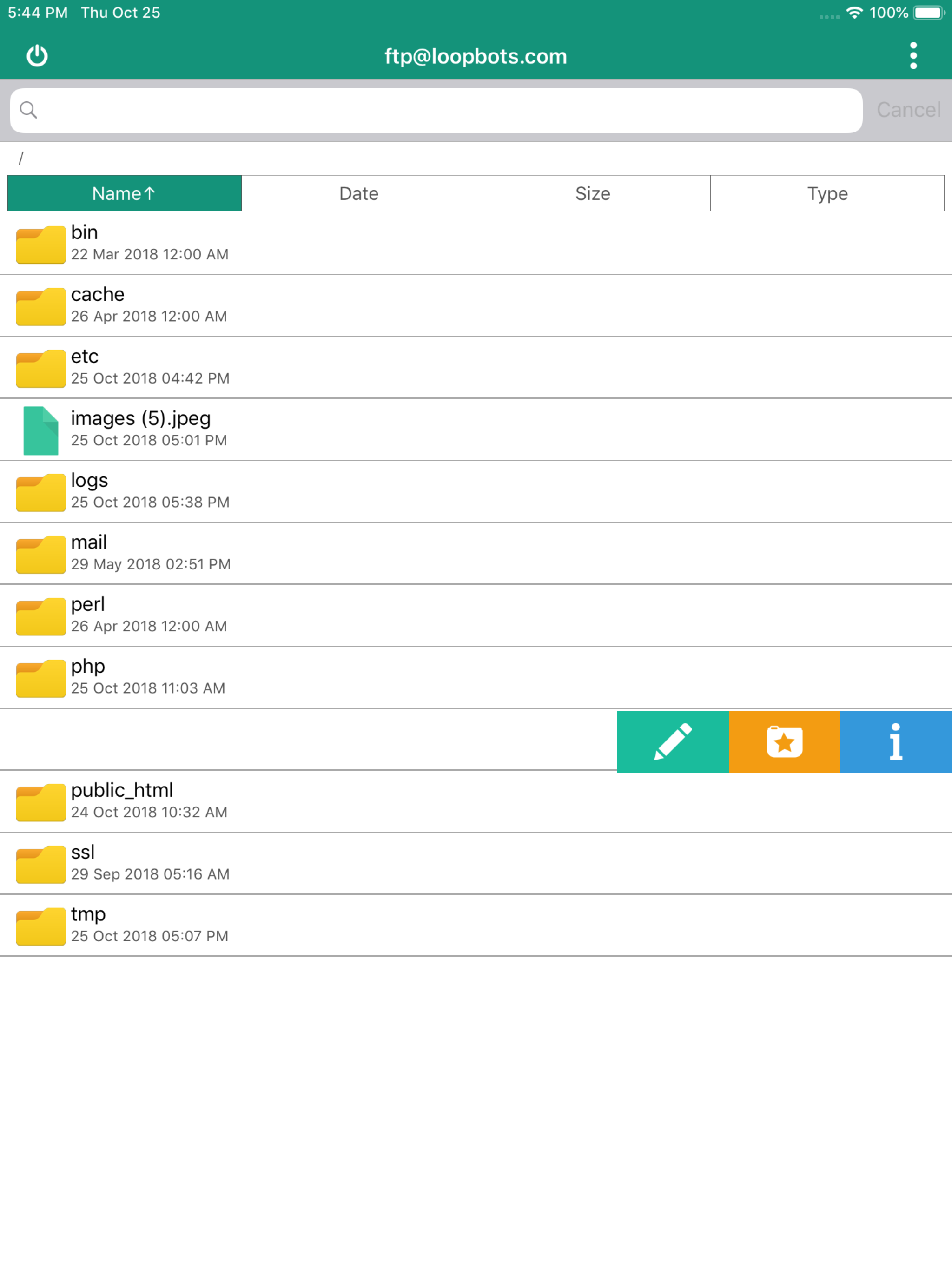
Task: Select the ssl folder entry
Action: [83, 862]
